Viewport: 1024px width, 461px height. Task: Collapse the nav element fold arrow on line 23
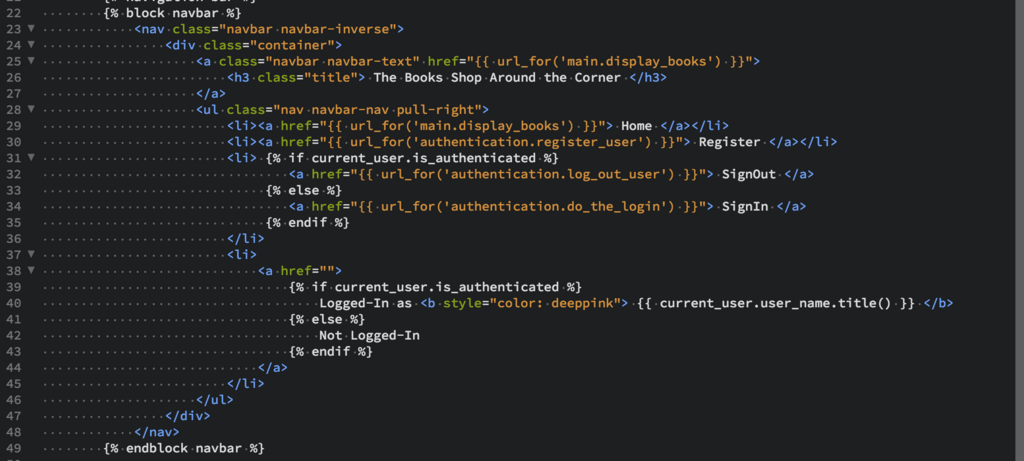pos(31,29)
